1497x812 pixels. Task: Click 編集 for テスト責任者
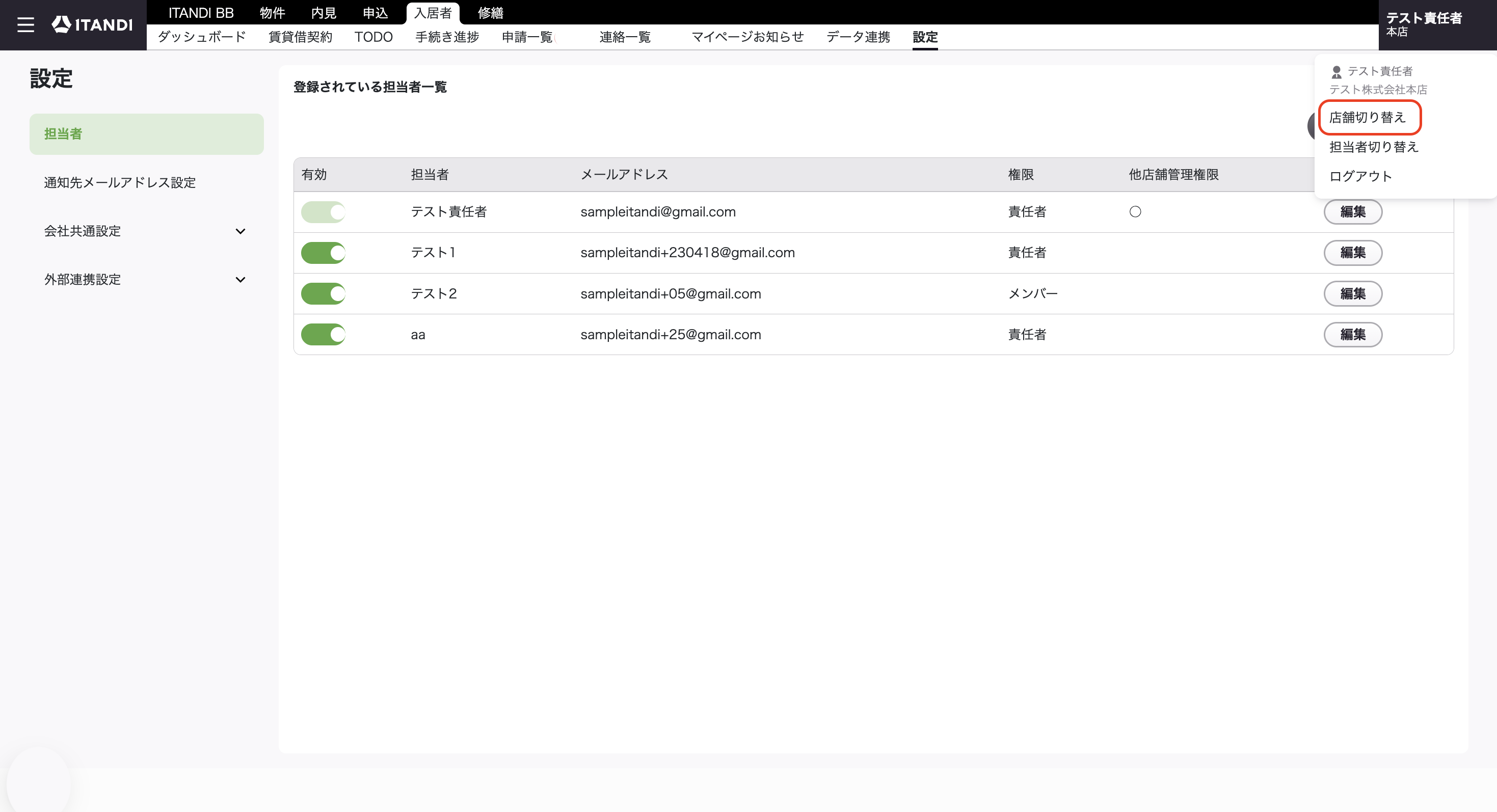point(1353,212)
